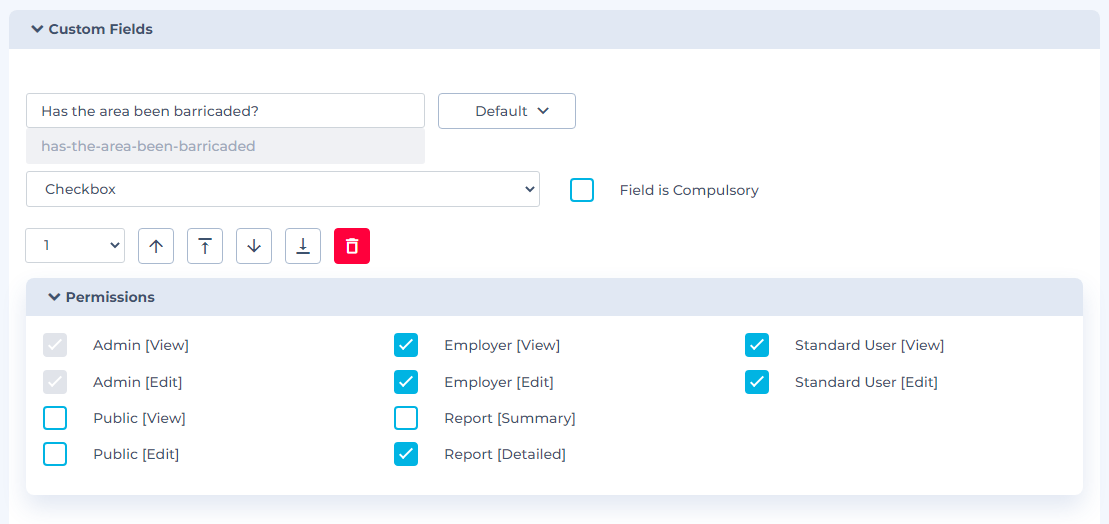Click the move field to top icon
The image size is (1109, 524).
click(x=205, y=246)
